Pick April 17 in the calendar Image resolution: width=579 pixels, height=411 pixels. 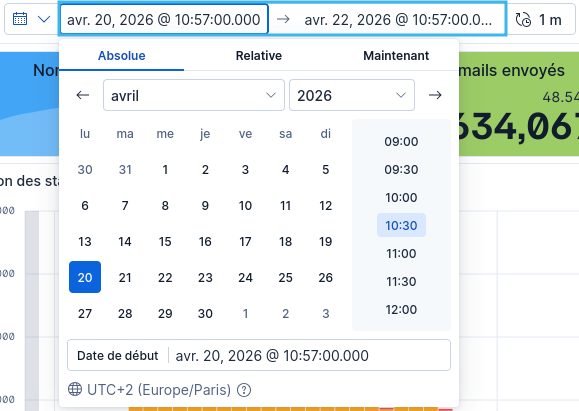click(x=245, y=241)
